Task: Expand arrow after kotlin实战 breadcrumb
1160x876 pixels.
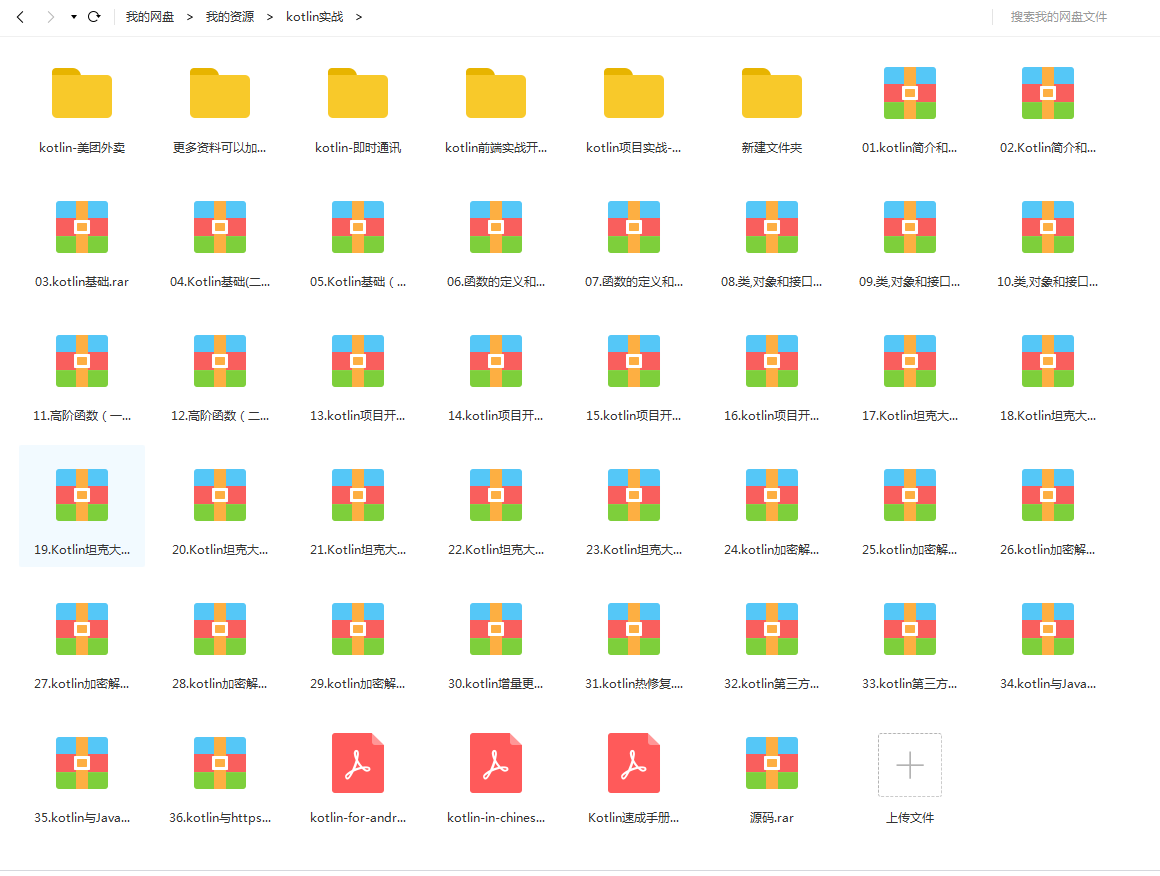Action: pyautogui.click(x=359, y=16)
